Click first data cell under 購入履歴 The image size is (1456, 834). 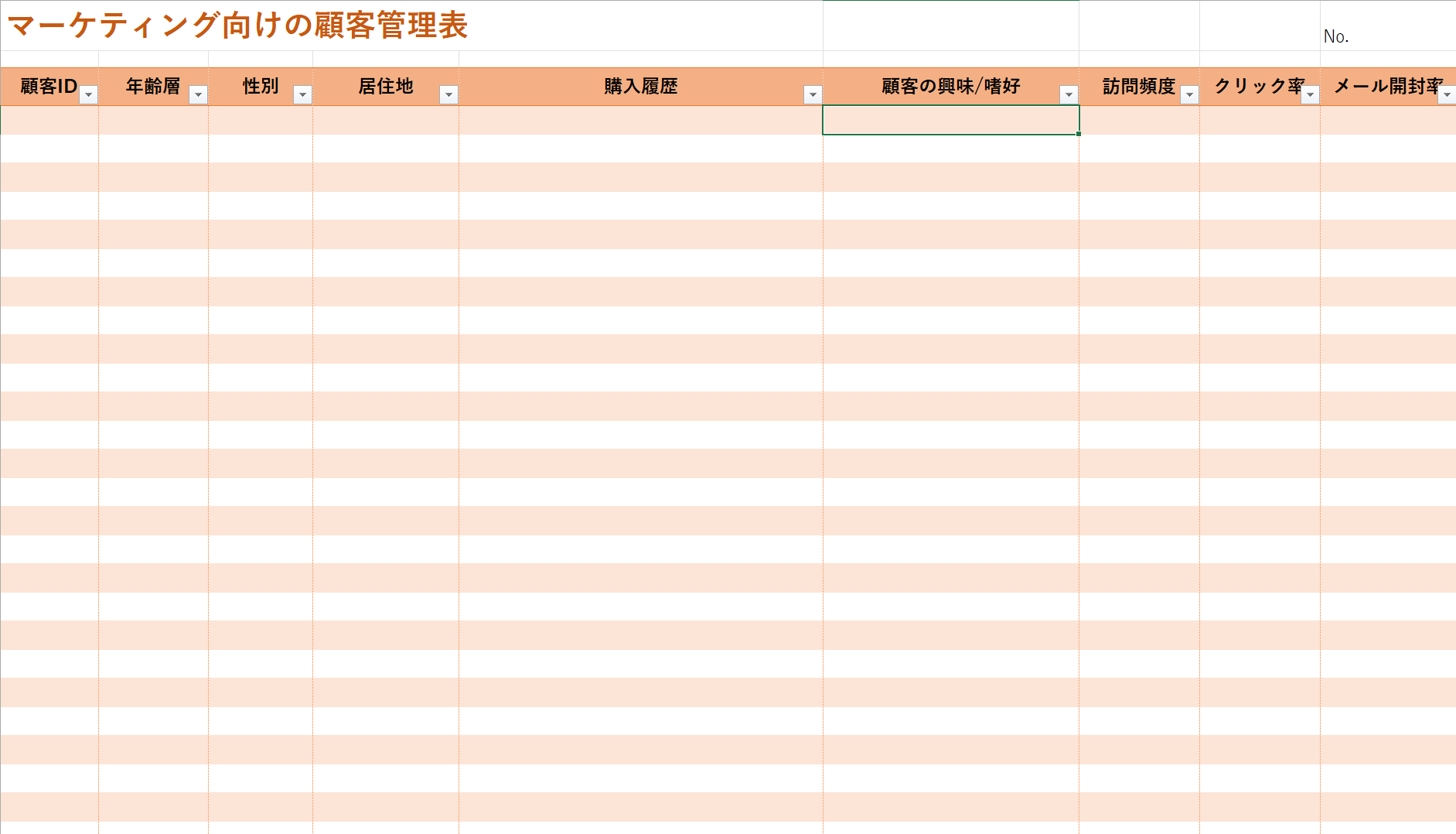[x=640, y=120]
